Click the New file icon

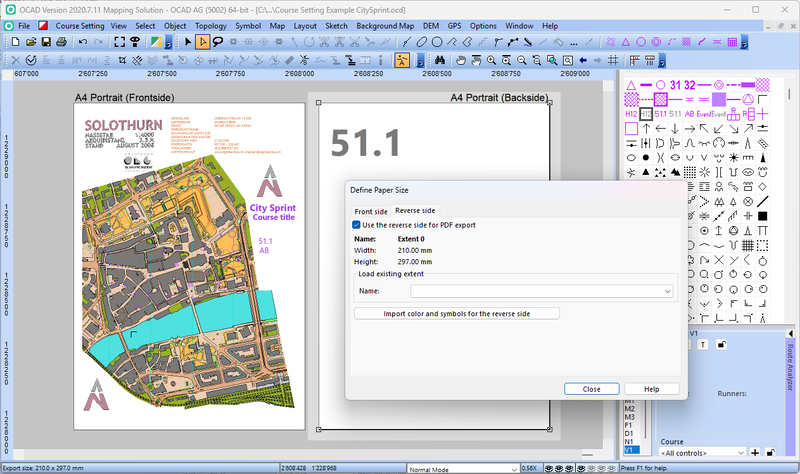15,42
